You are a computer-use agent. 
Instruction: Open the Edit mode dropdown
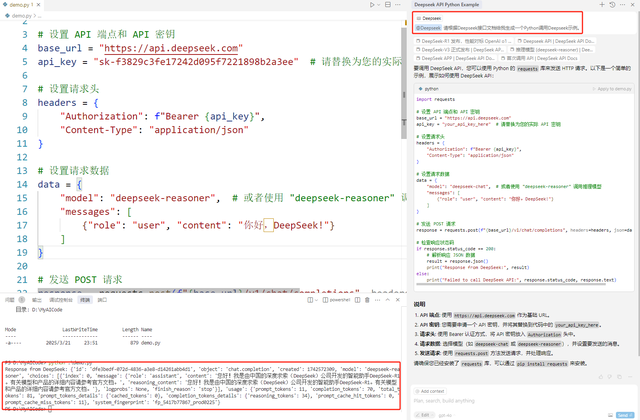tap(424, 415)
